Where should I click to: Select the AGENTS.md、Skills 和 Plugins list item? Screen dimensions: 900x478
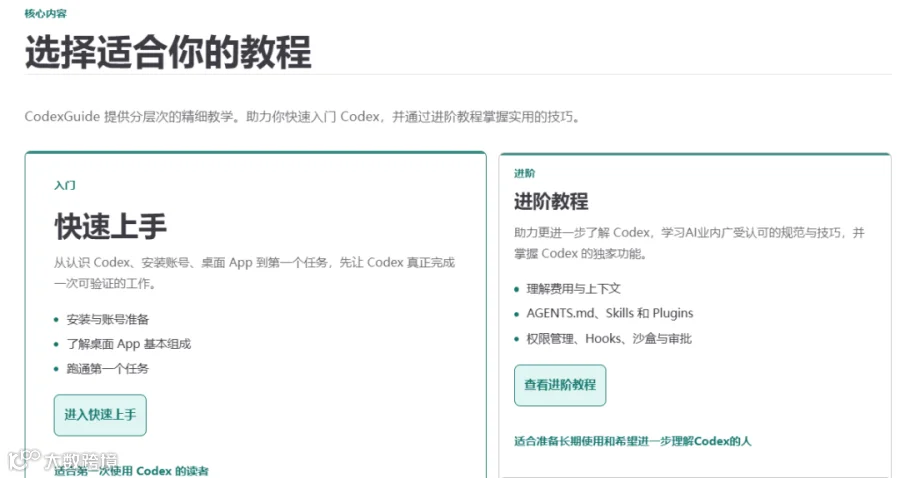[x=610, y=313]
